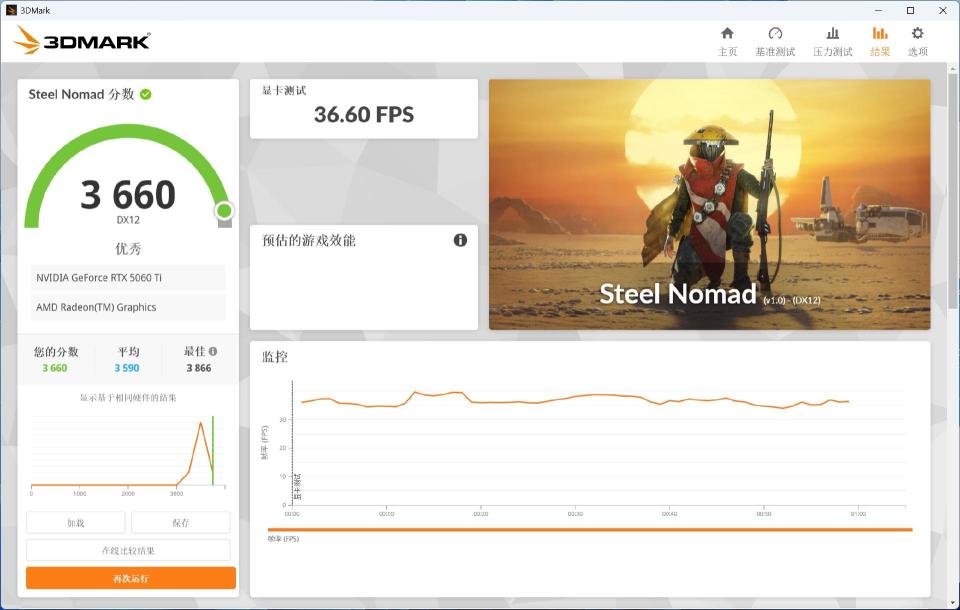This screenshot has height=610, width=960.
Task: Open the Home (主页) tab
Action: 727,42
